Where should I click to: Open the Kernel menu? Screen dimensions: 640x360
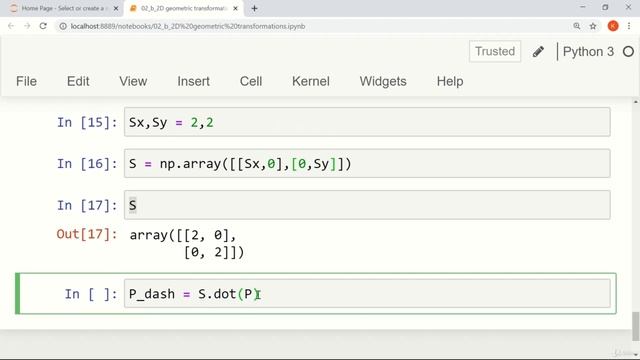coord(311,81)
